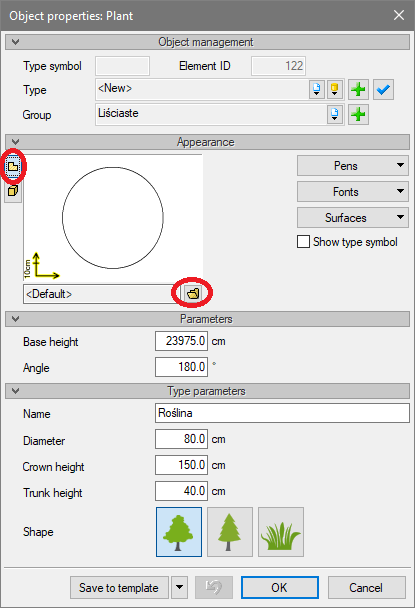Select the grass shrub shape
This screenshot has height=608, width=415.
click(x=281, y=532)
